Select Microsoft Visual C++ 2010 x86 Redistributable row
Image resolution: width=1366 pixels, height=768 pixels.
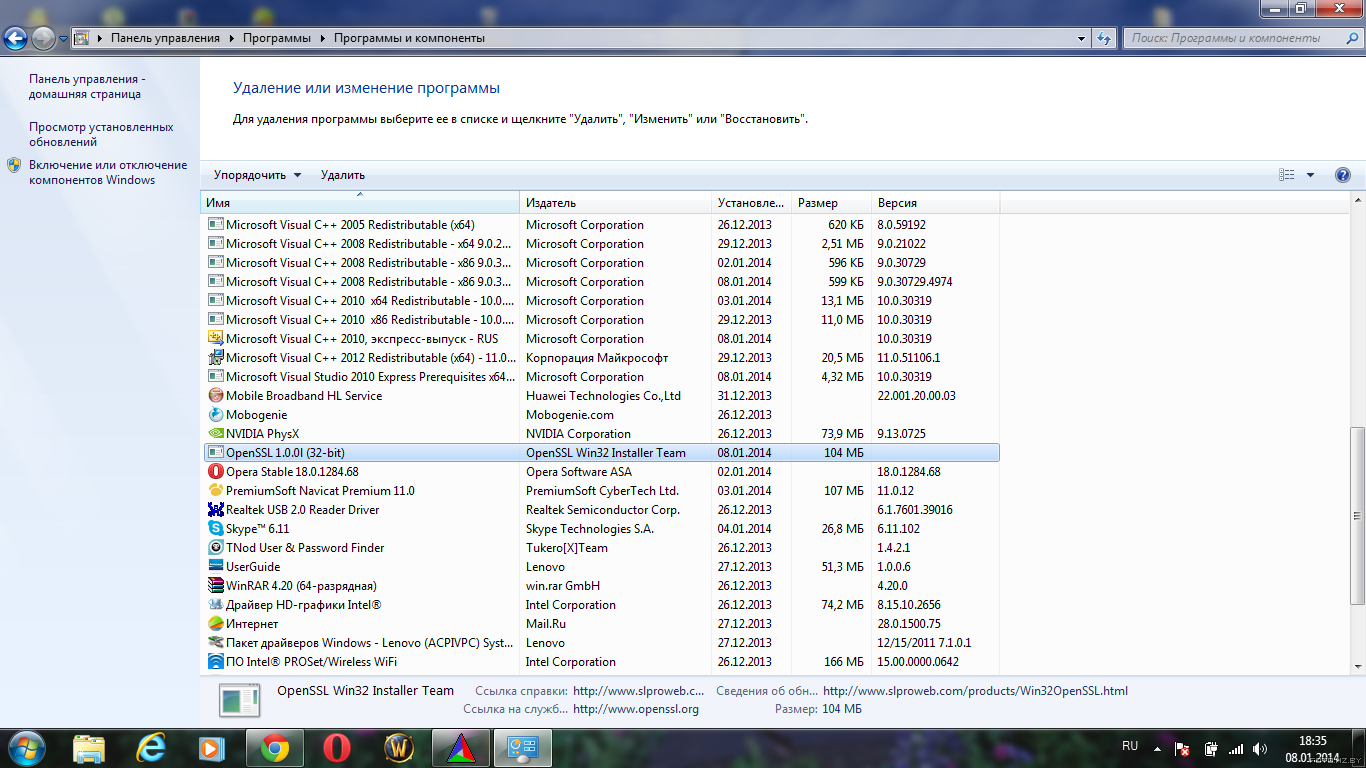(601, 319)
